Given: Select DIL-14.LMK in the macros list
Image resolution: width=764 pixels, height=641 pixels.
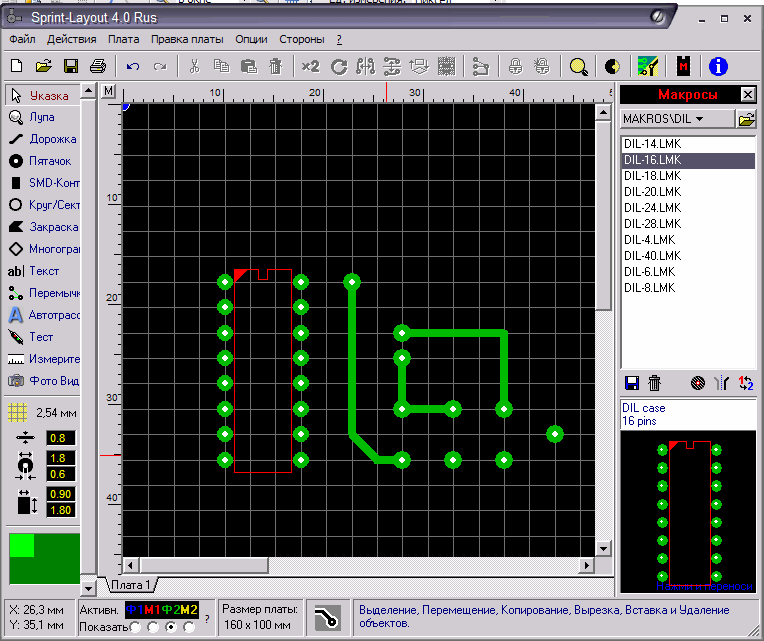Looking at the screenshot, I should [688, 144].
